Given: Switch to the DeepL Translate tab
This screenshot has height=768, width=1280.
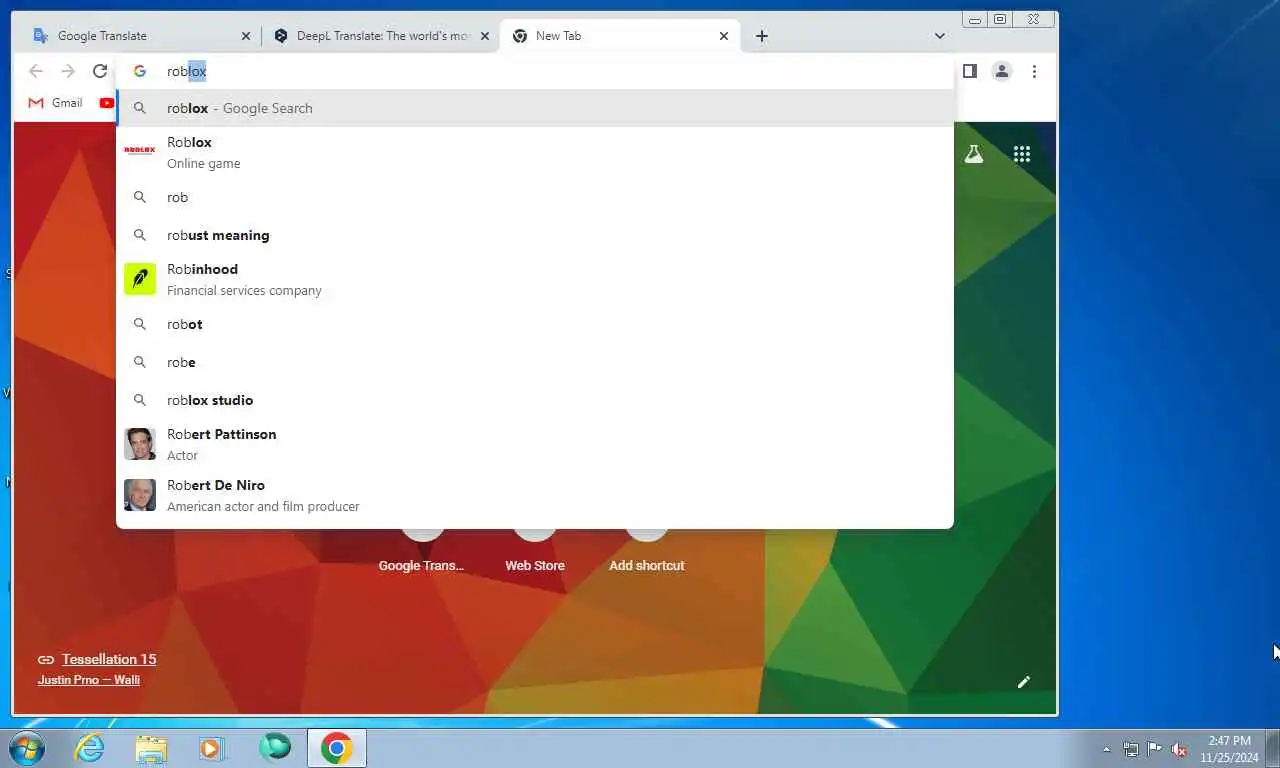Looking at the screenshot, I should (381, 36).
